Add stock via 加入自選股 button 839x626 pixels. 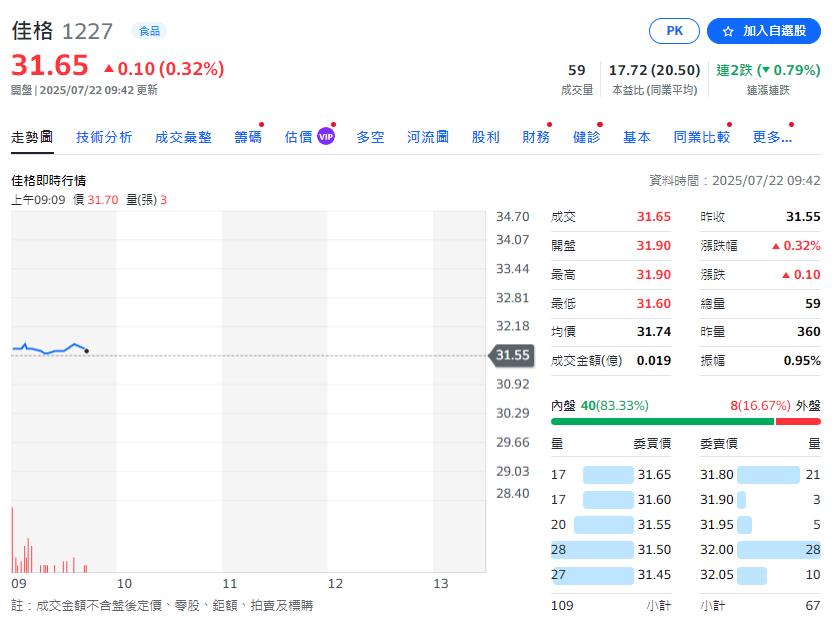764,31
